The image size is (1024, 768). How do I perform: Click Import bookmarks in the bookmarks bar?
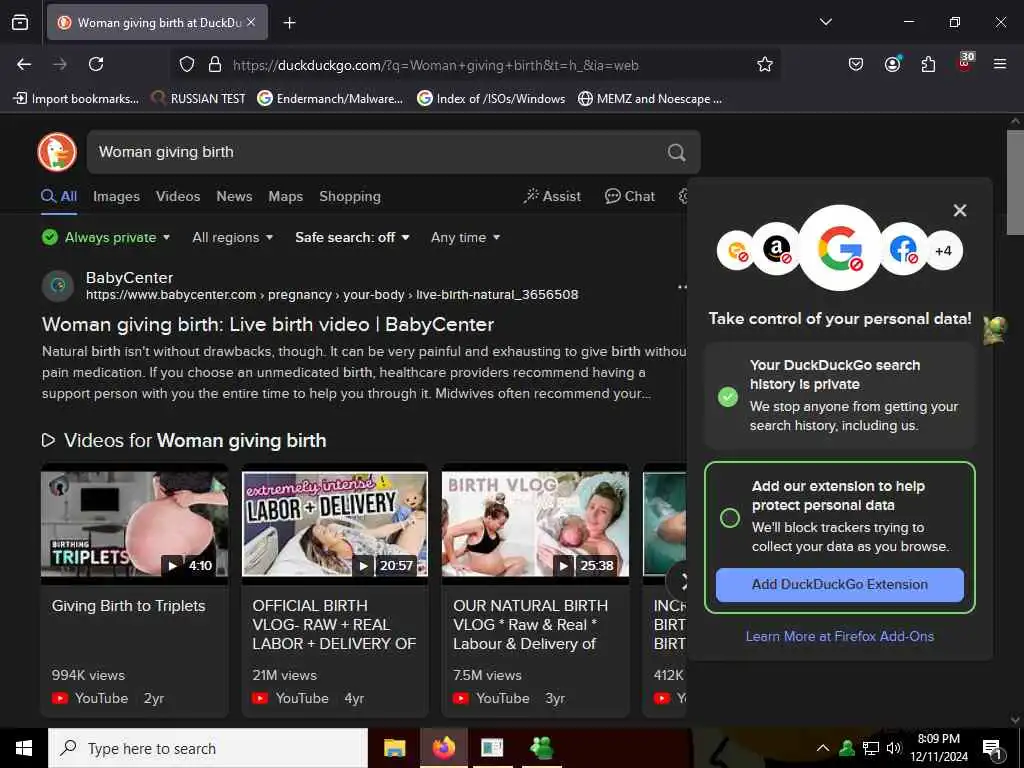[76, 99]
